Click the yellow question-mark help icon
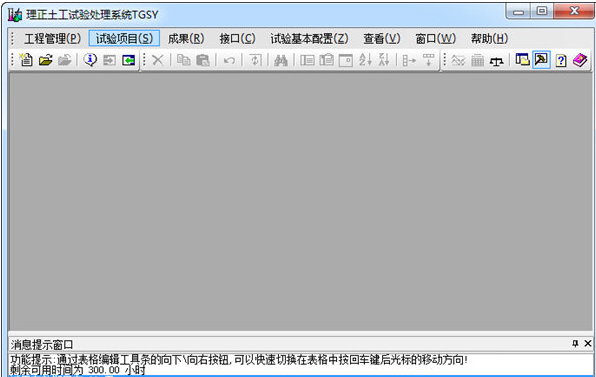 click(561, 60)
